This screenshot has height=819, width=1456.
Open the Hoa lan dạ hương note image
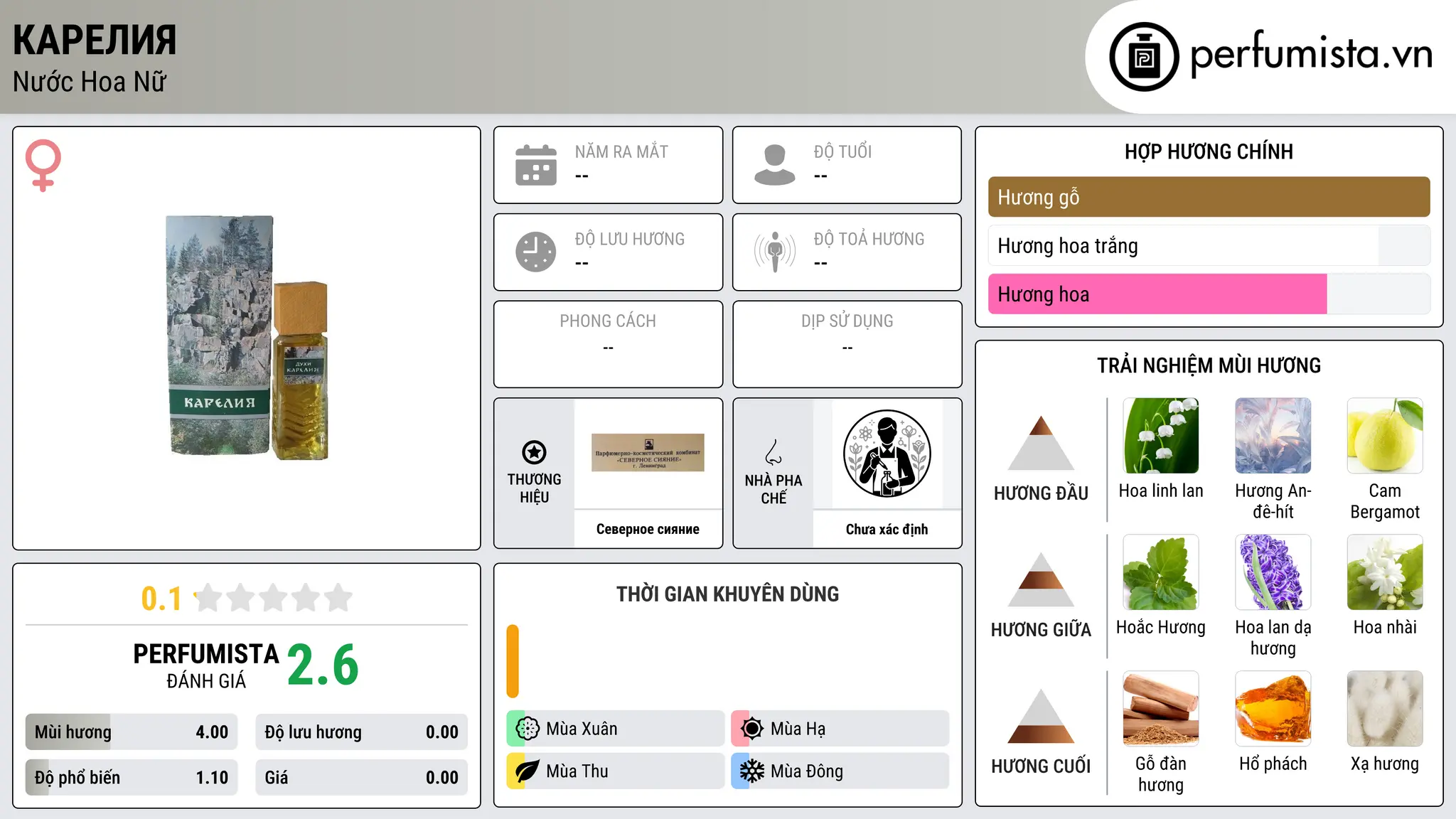(1273, 572)
